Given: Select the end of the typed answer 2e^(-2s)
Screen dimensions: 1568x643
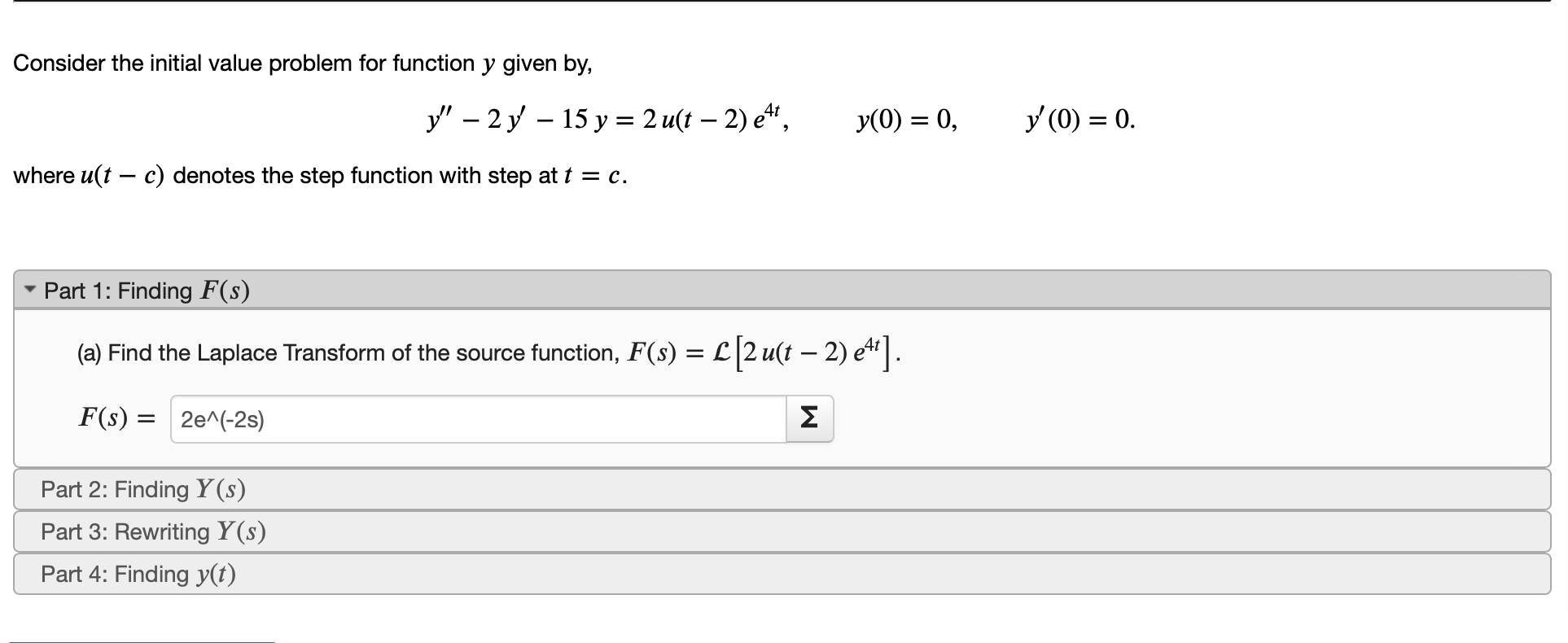Looking at the screenshot, I should (x=269, y=419).
